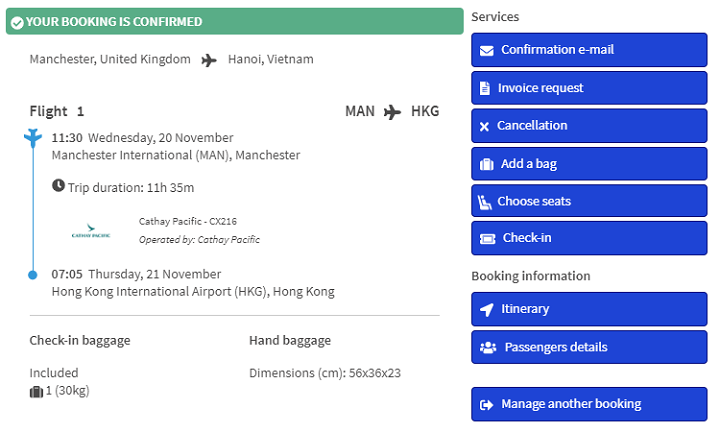Click the seat icon on Choose seats
Screen dimensions: 720x432
click(485, 201)
